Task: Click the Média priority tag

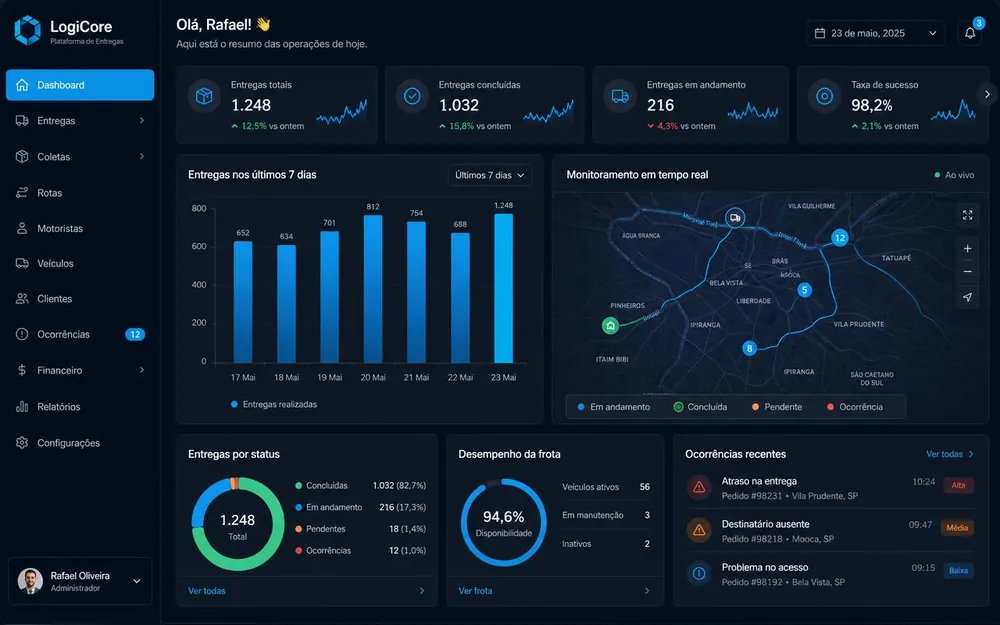Action: point(957,528)
